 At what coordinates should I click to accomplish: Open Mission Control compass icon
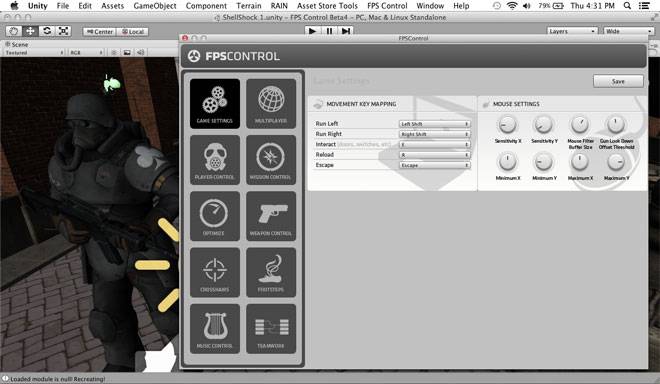tap(271, 160)
